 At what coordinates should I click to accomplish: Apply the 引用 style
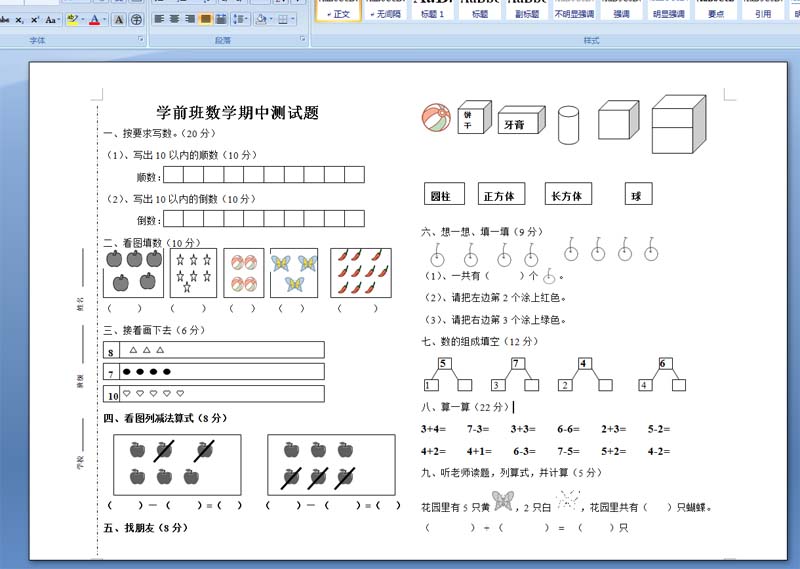point(763,11)
